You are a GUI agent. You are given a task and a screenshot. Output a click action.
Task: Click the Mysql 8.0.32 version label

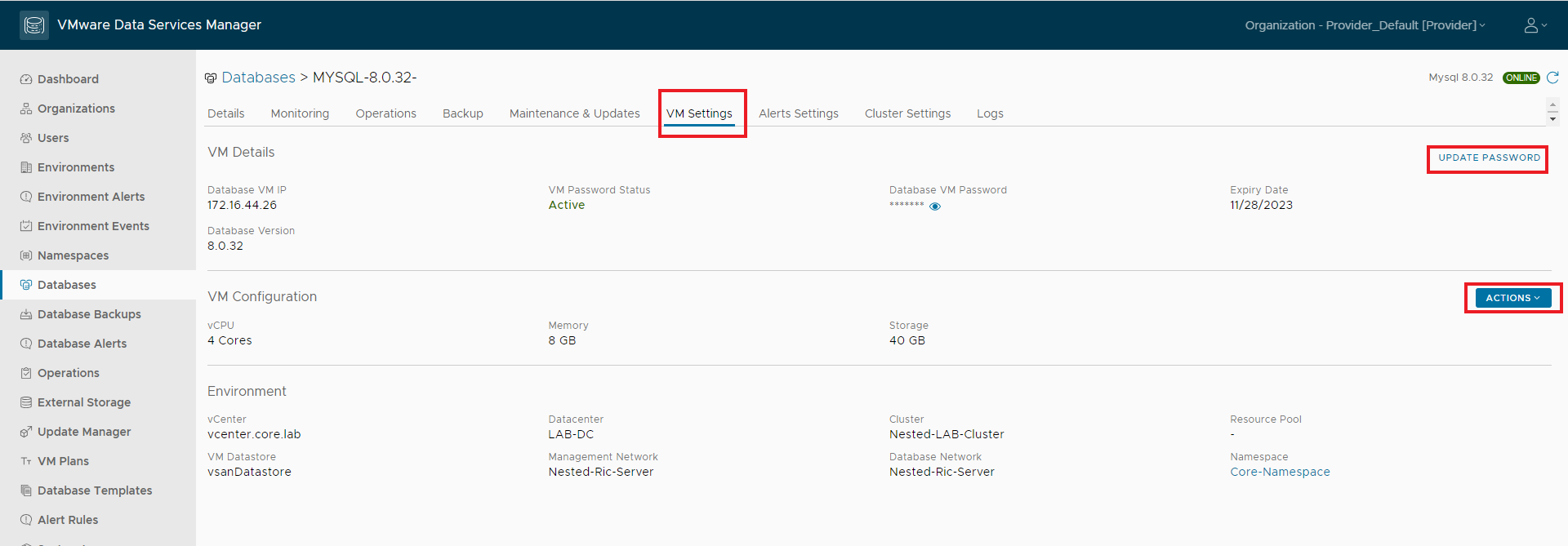(x=1460, y=78)
